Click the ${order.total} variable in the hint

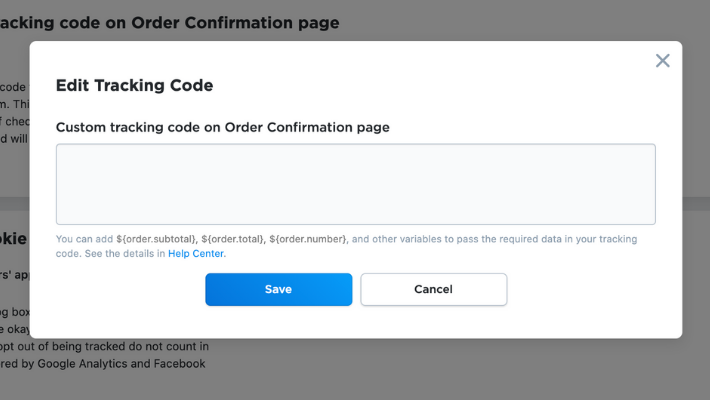click(232, 239)
